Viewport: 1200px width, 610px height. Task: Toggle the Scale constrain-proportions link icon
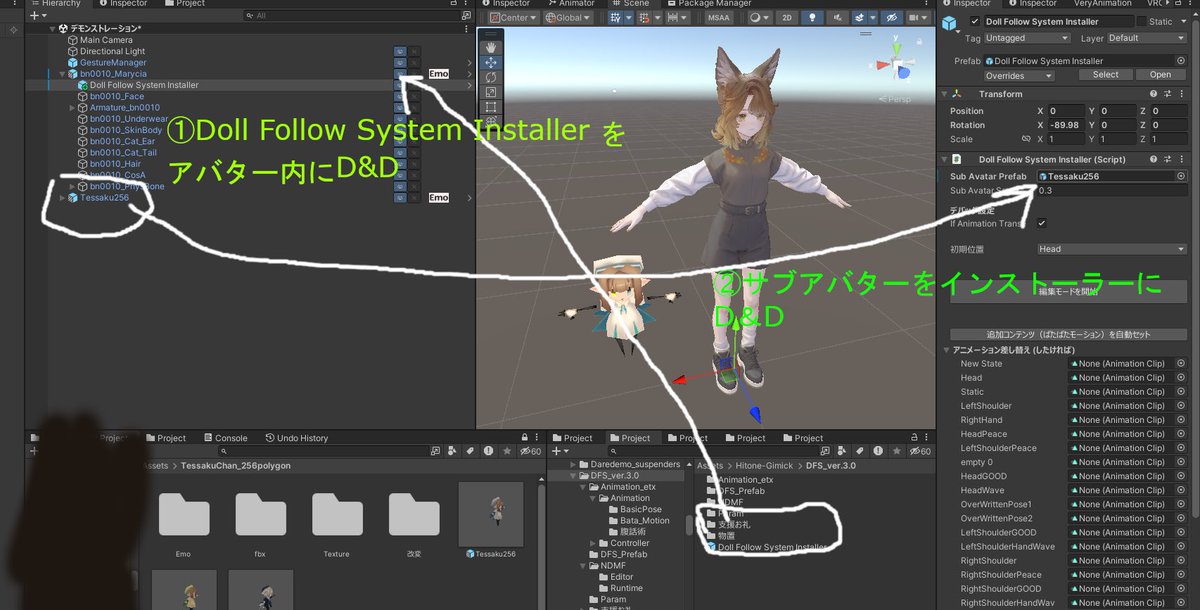click(x=1026, y=139)
